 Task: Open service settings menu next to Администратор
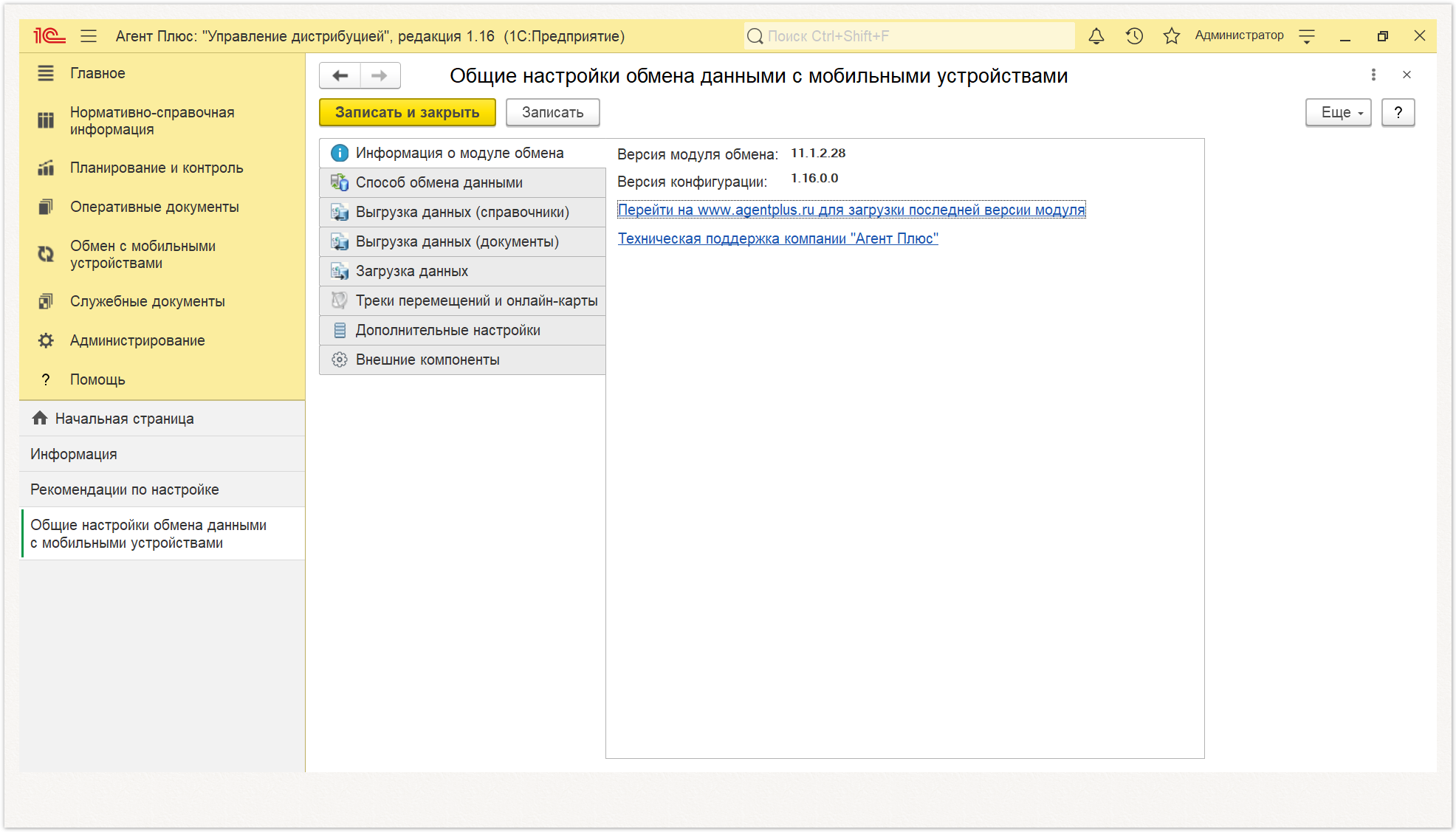1307,36
